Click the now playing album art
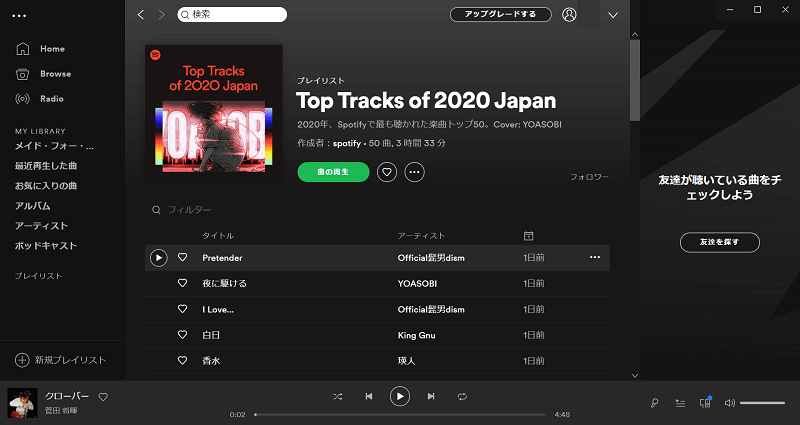 pos(22,403)
